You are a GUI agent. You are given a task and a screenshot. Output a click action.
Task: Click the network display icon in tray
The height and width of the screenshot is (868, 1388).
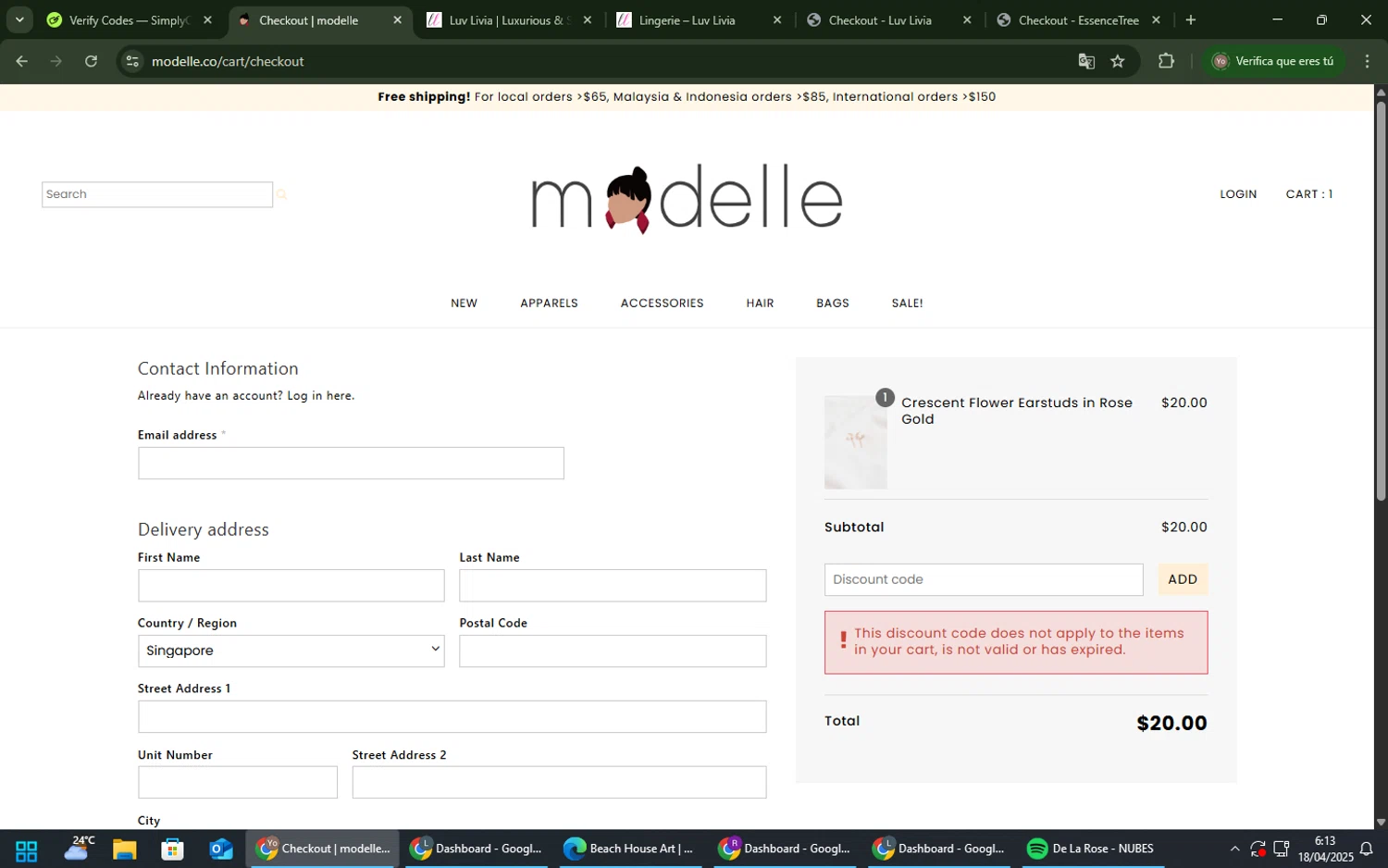(1282, 849)
